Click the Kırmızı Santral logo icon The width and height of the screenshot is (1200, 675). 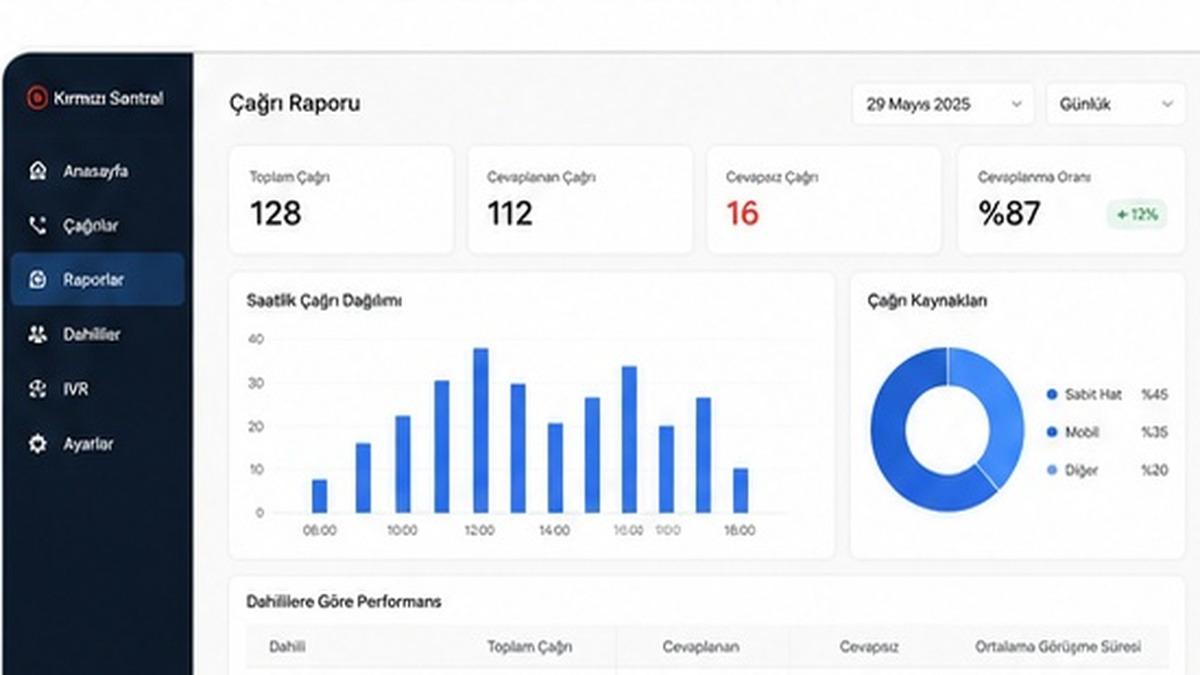coord(37,97)
